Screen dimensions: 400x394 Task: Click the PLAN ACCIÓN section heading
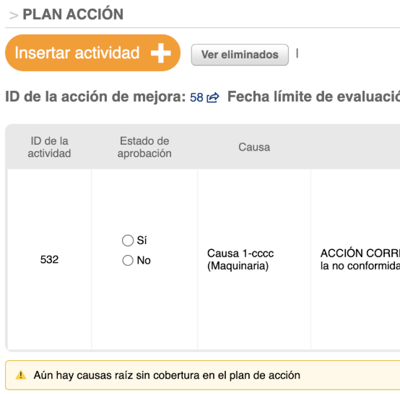[73, 14]
